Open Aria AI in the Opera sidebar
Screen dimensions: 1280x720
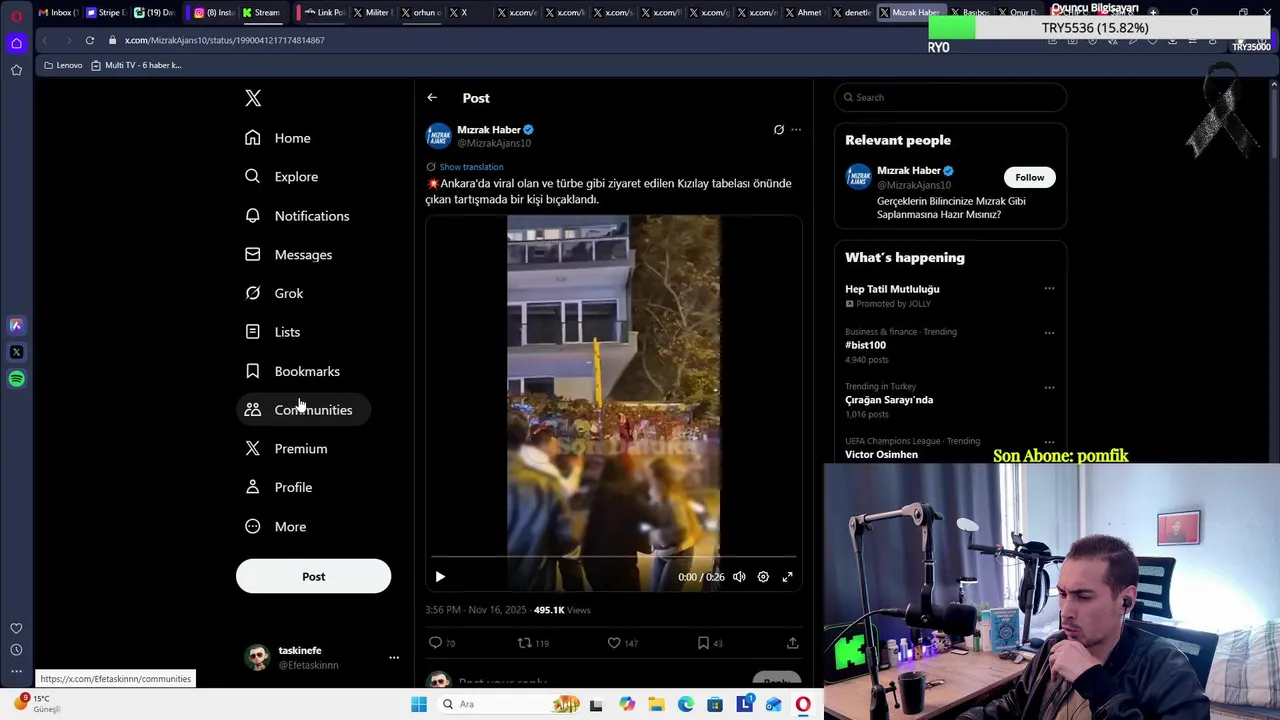tap(17, 325)
